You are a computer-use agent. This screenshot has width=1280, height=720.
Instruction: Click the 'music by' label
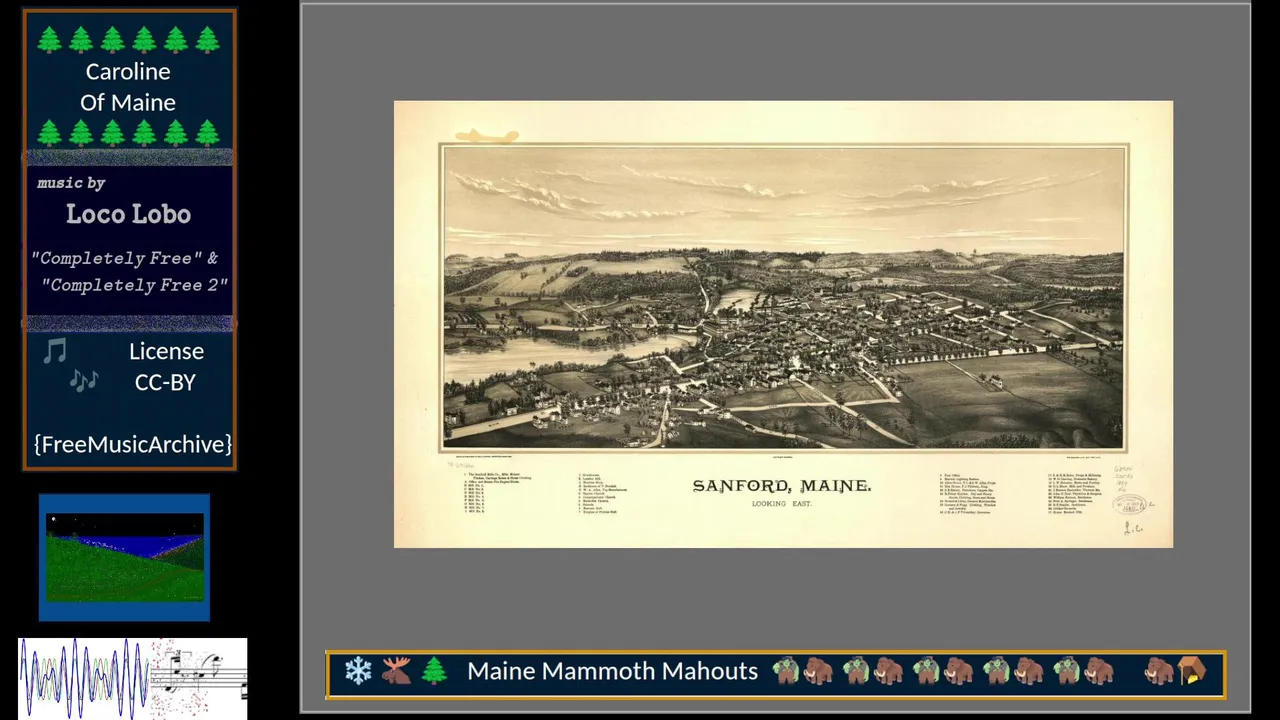coord(71,183)
